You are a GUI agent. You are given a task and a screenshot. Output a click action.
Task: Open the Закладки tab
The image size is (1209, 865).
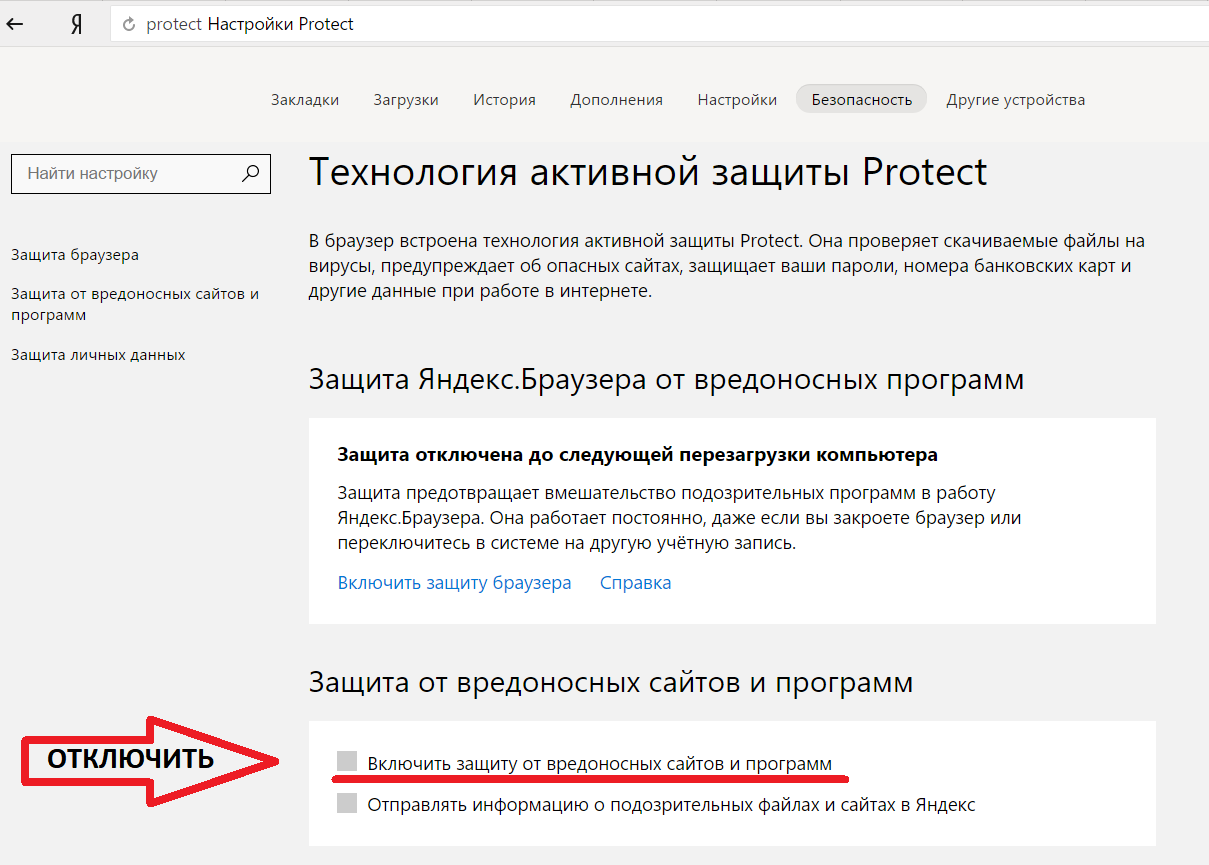[x=305, y=99]
